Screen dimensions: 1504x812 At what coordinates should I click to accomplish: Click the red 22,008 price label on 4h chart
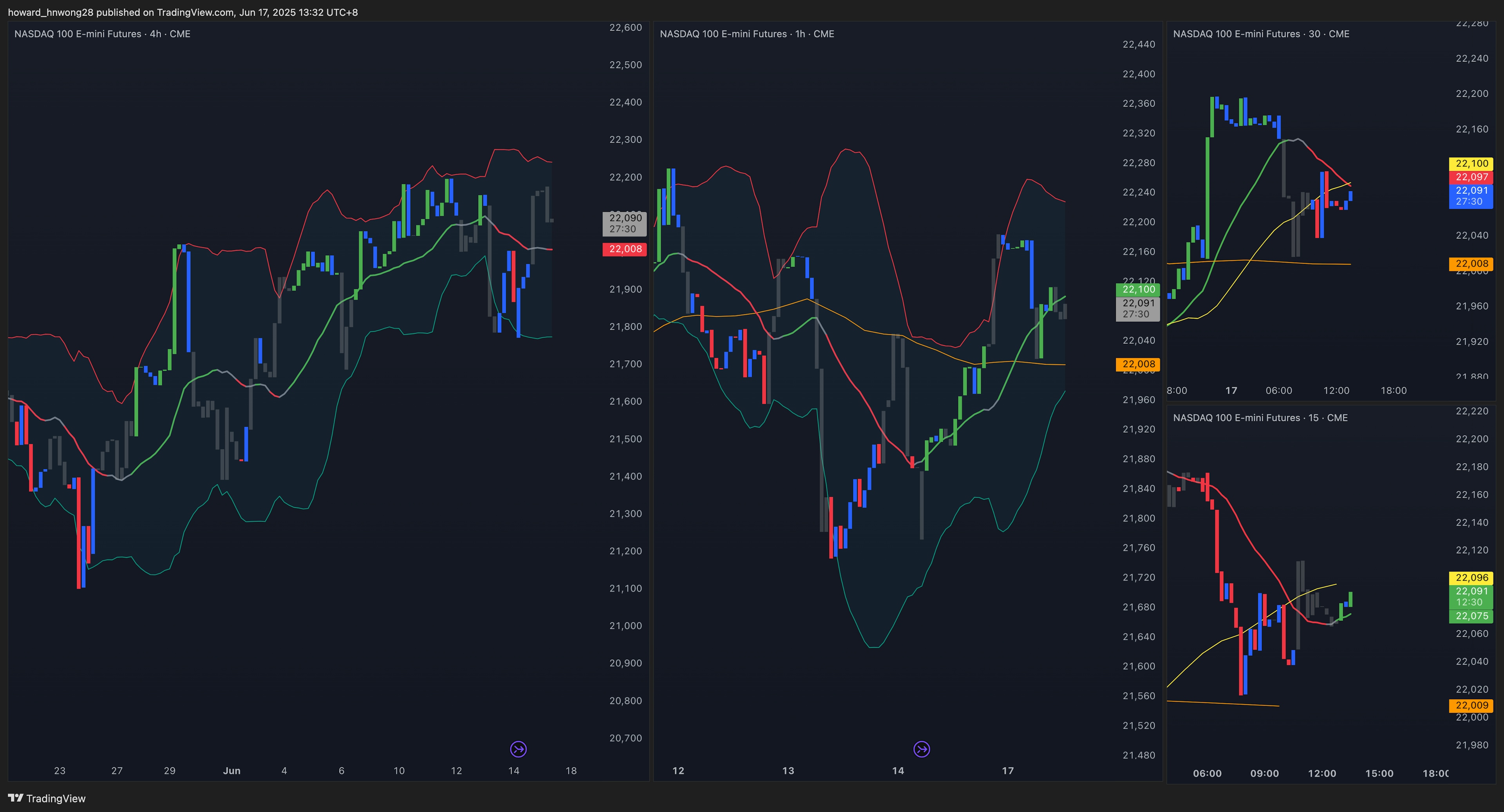click(625, 249)
